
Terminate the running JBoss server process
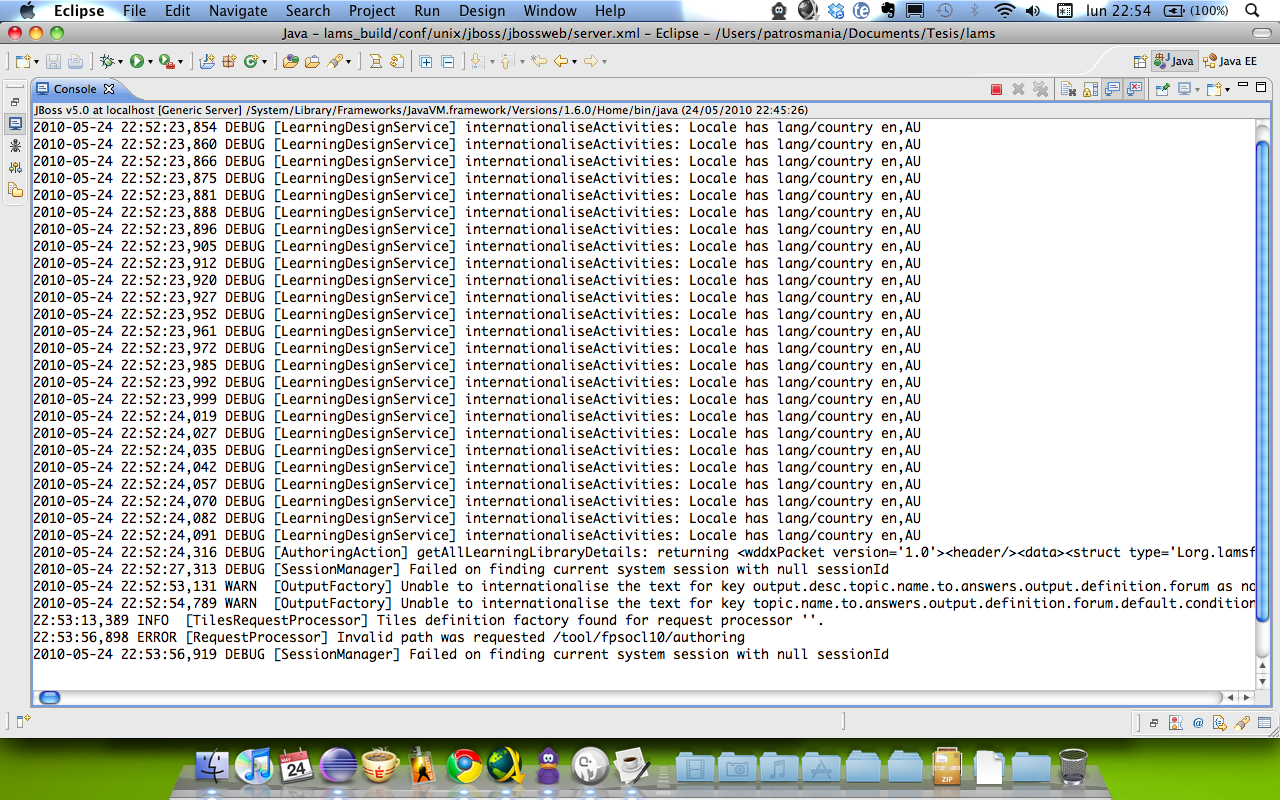point(996,89)
